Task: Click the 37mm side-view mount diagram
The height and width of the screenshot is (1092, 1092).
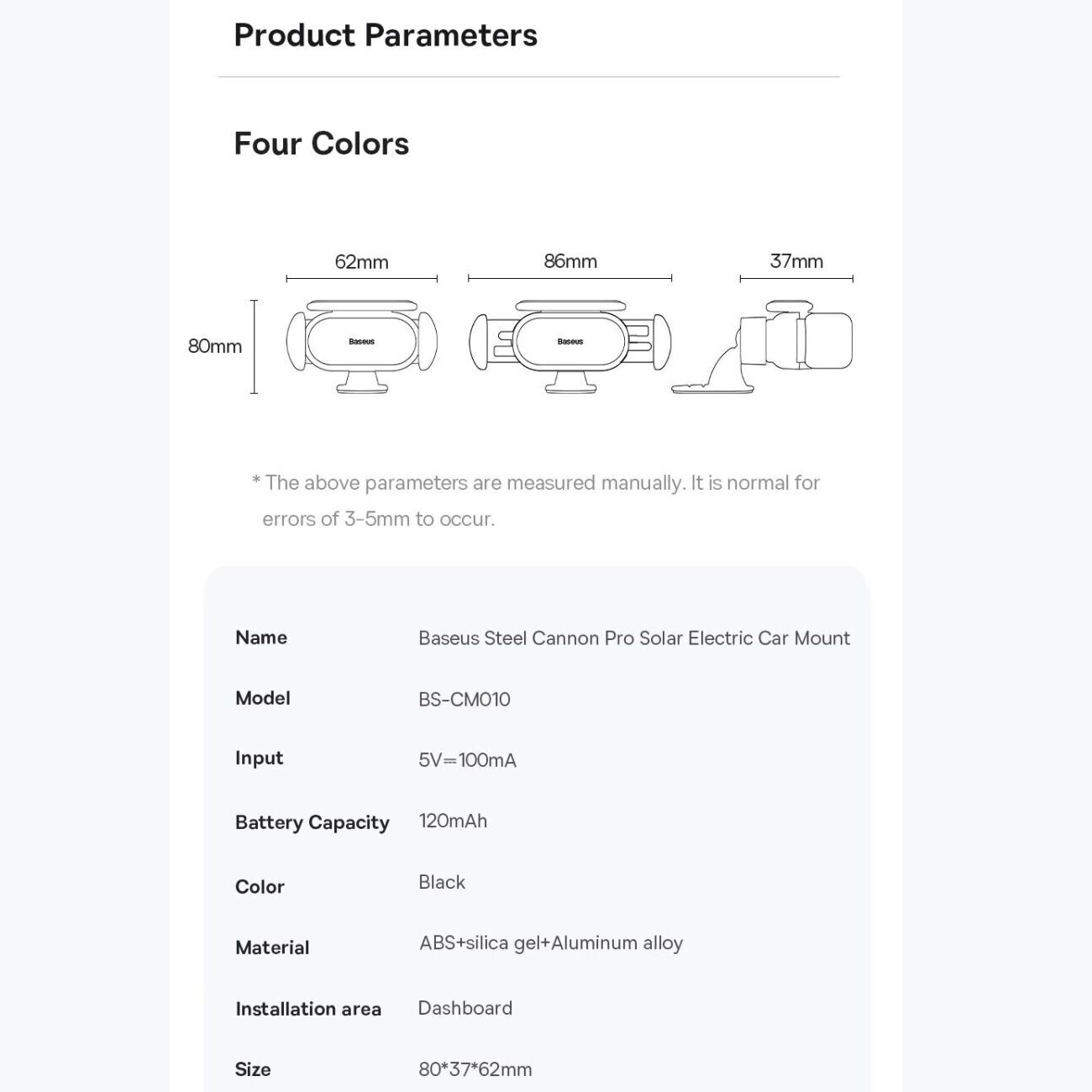Action: pos(762,347)
